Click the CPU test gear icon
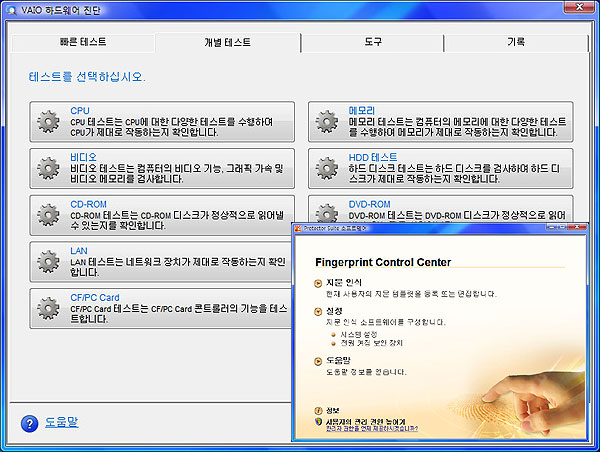The image size is (600, 452). pos(48,122)
